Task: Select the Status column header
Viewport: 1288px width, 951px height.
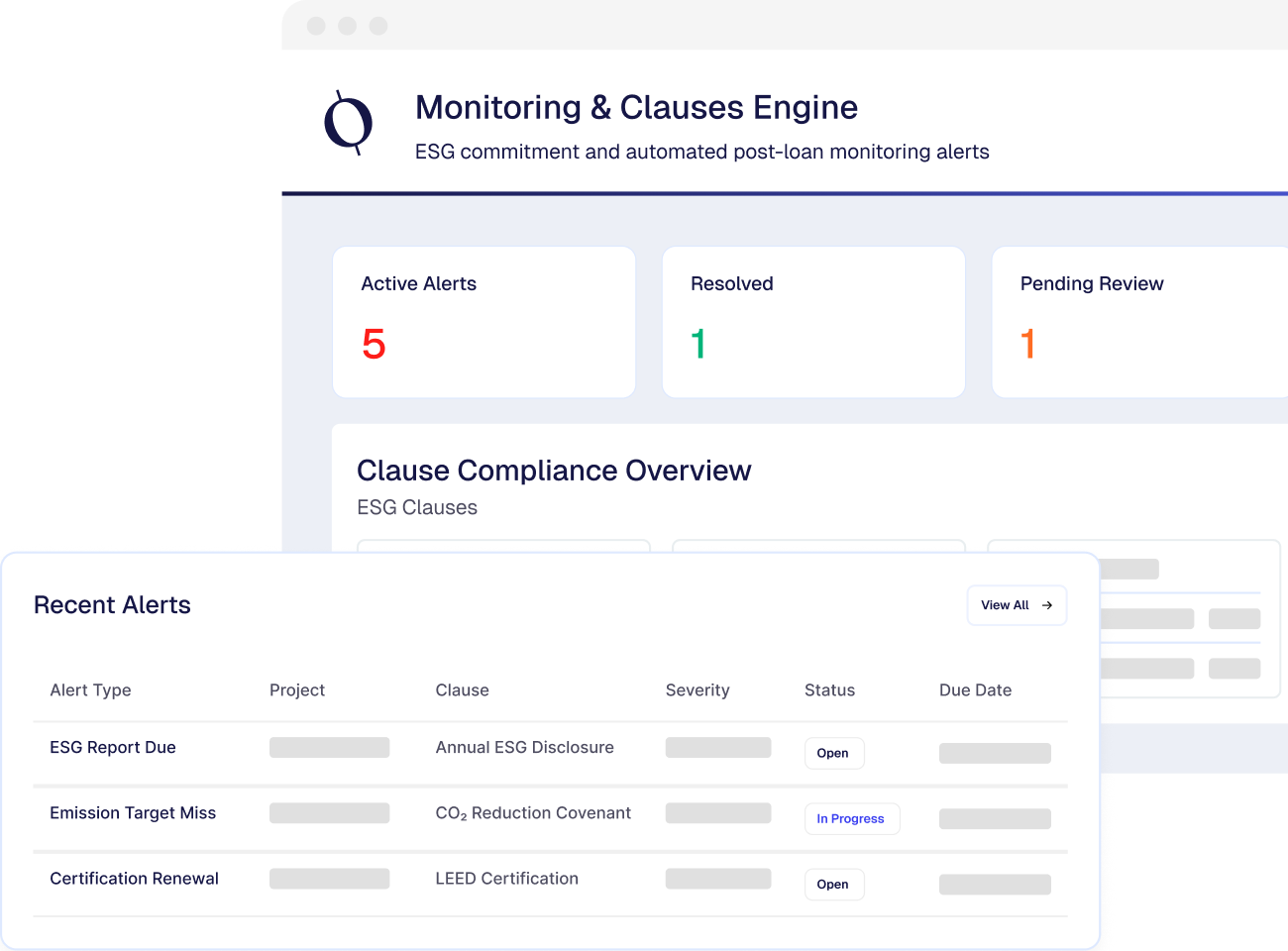Action: pos(829,690)
